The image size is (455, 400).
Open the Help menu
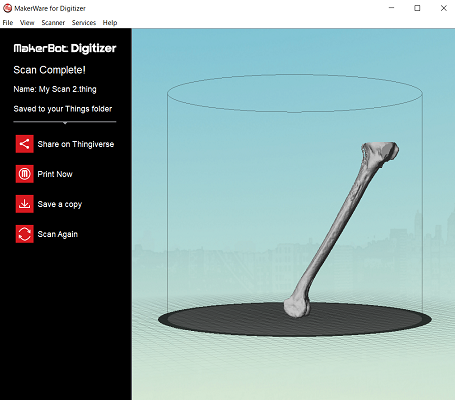(x=110, y=23)
